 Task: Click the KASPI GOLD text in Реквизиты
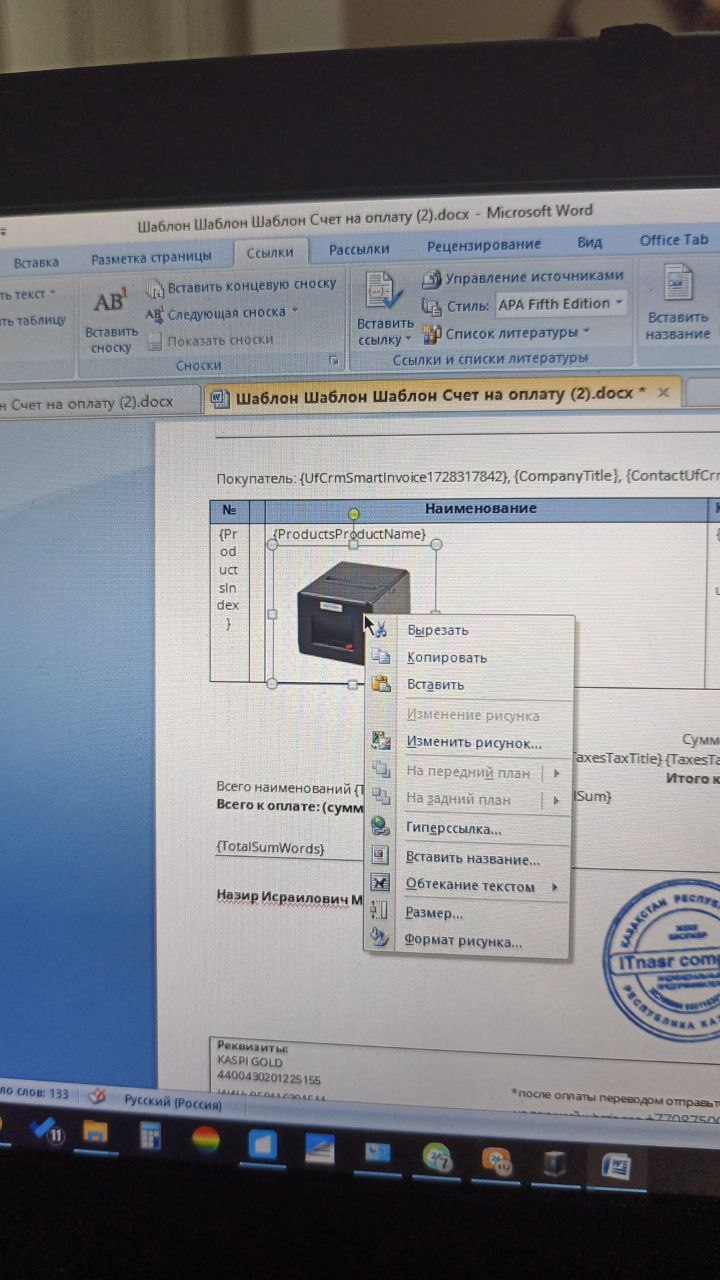tap(250, 1061)
